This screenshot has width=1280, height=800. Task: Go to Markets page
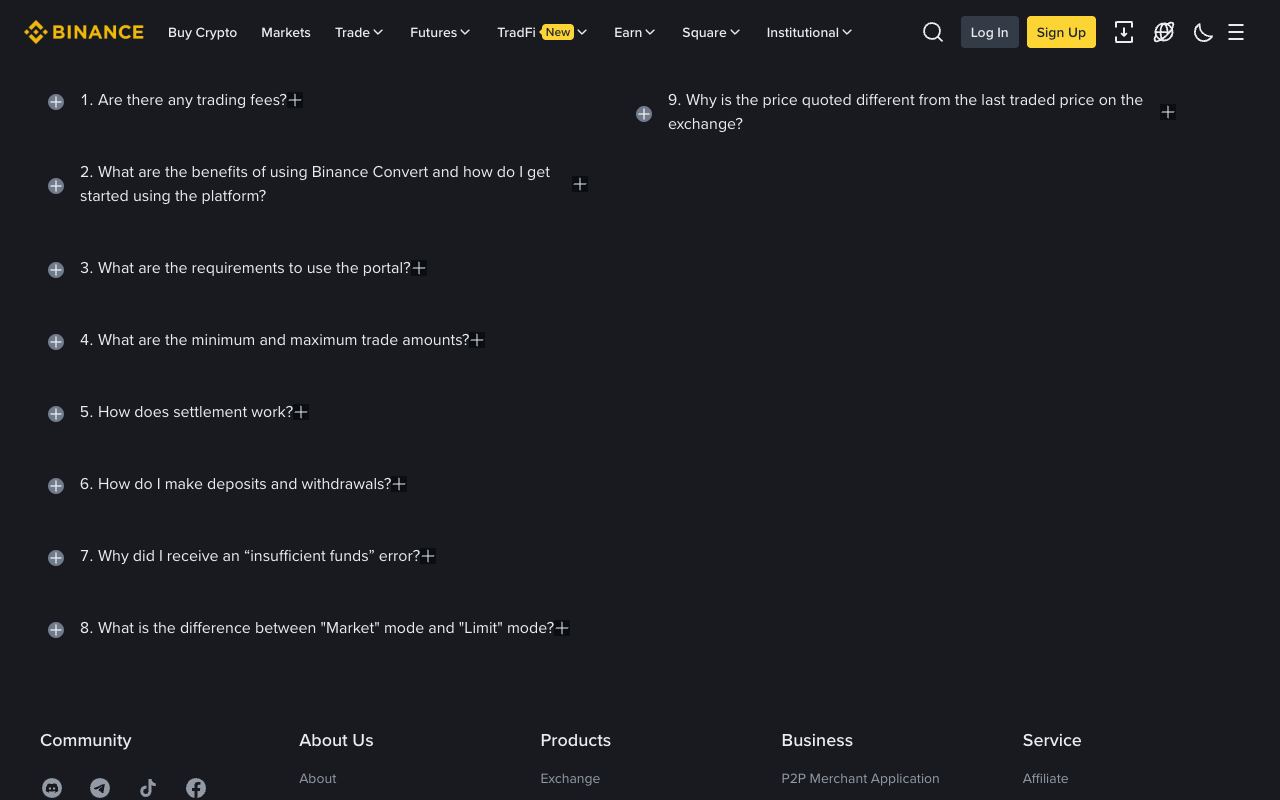tap(285, 32)
